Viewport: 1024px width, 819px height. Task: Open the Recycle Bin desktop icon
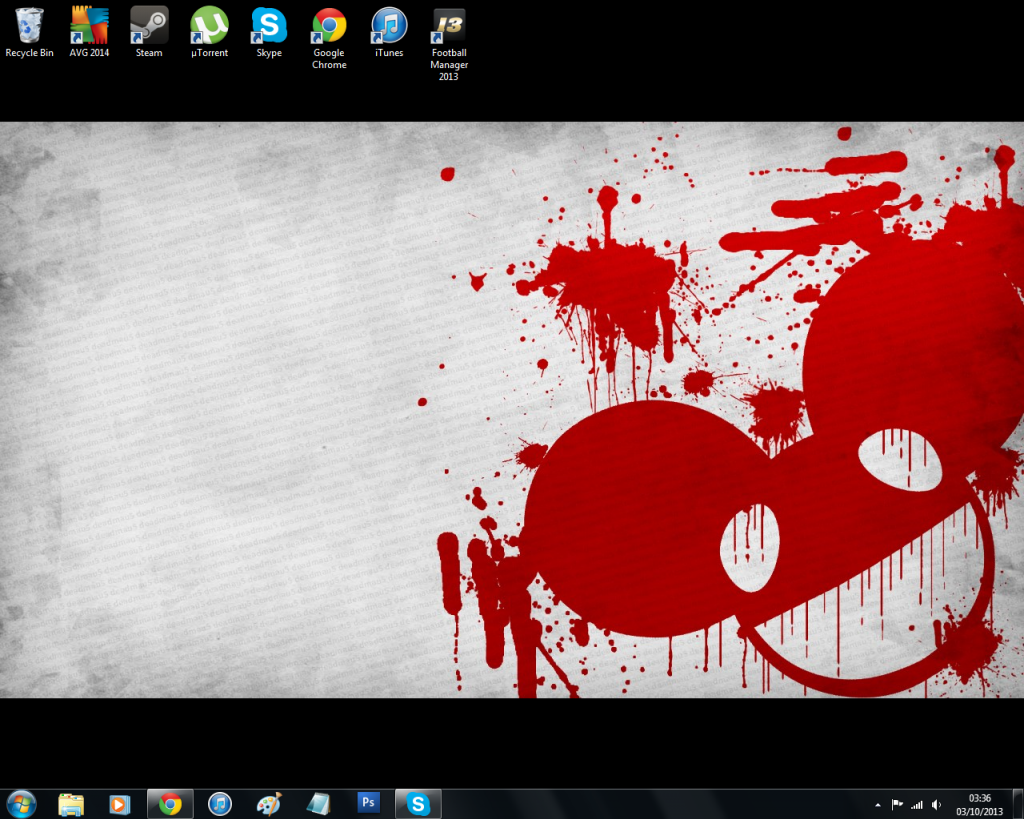pyautogui.click(x=29, y=33)
